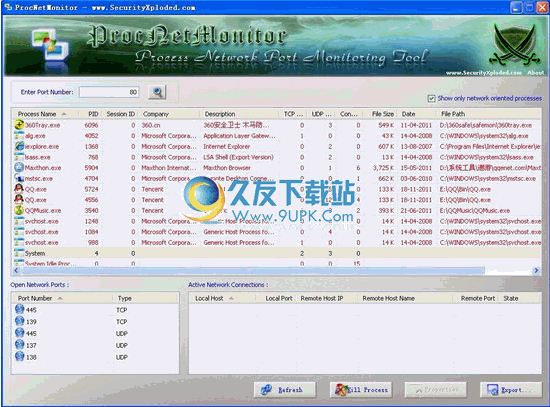Screen dimensions: 550x407
Task: Click the globe icon for port 138
Action: coord(20,356)
